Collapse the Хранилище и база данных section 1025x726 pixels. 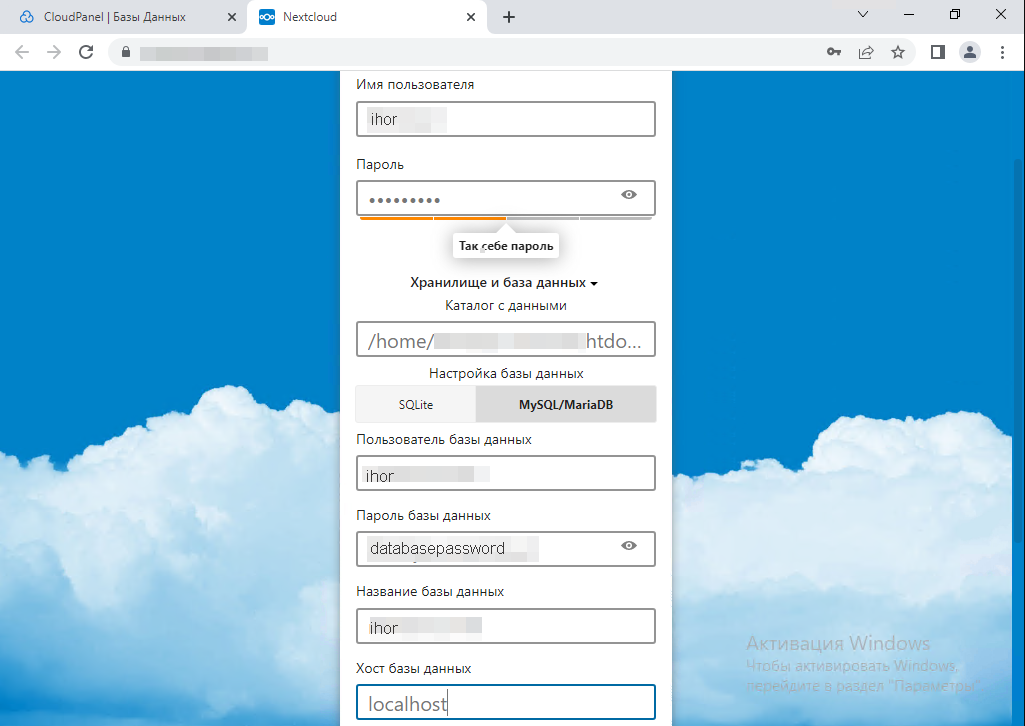(x=504, y=283)
